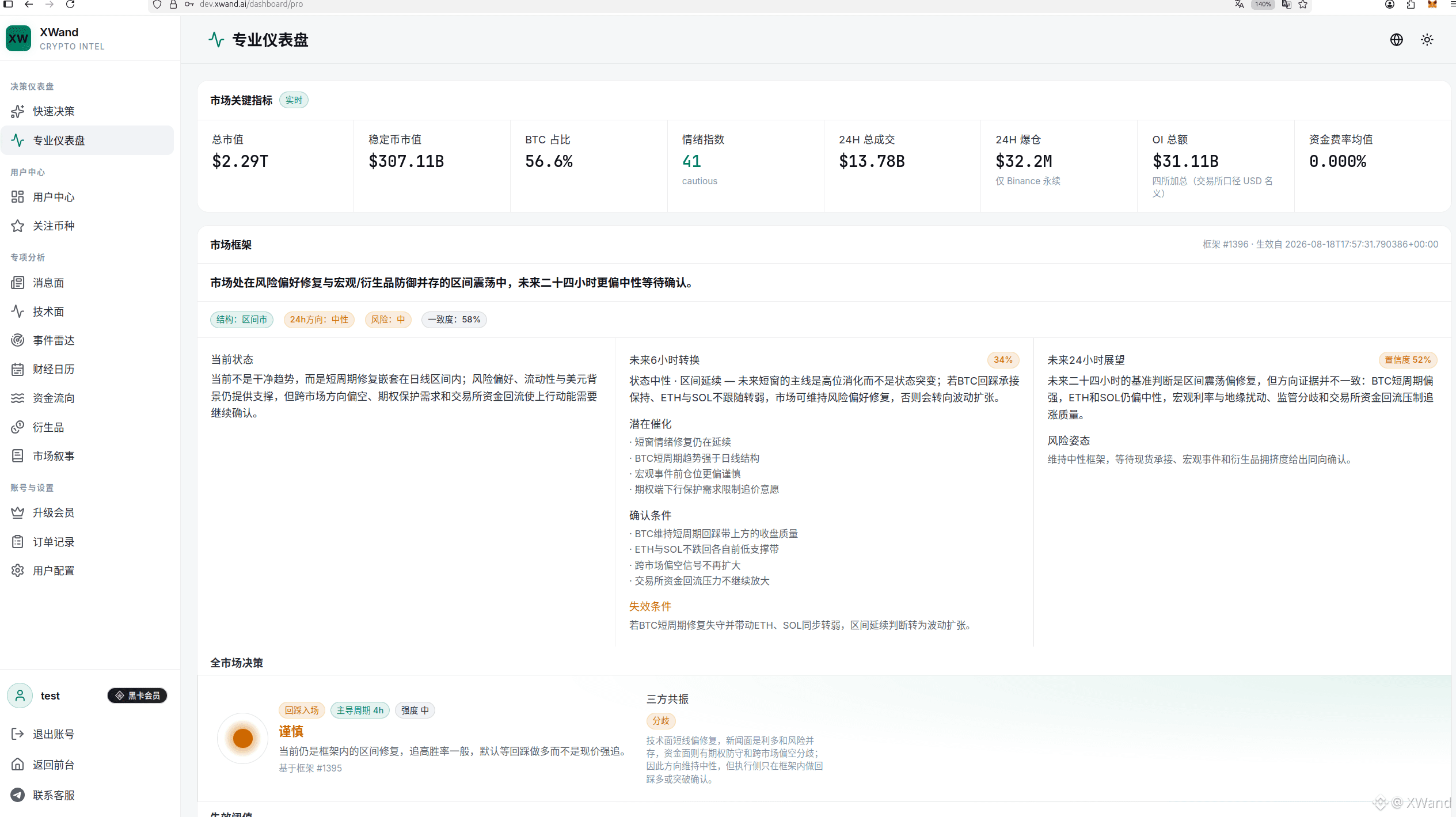This screenshot has height=817, width=1456.
Task: Click the 34% probability badge
Action: tap(1003, 360)
